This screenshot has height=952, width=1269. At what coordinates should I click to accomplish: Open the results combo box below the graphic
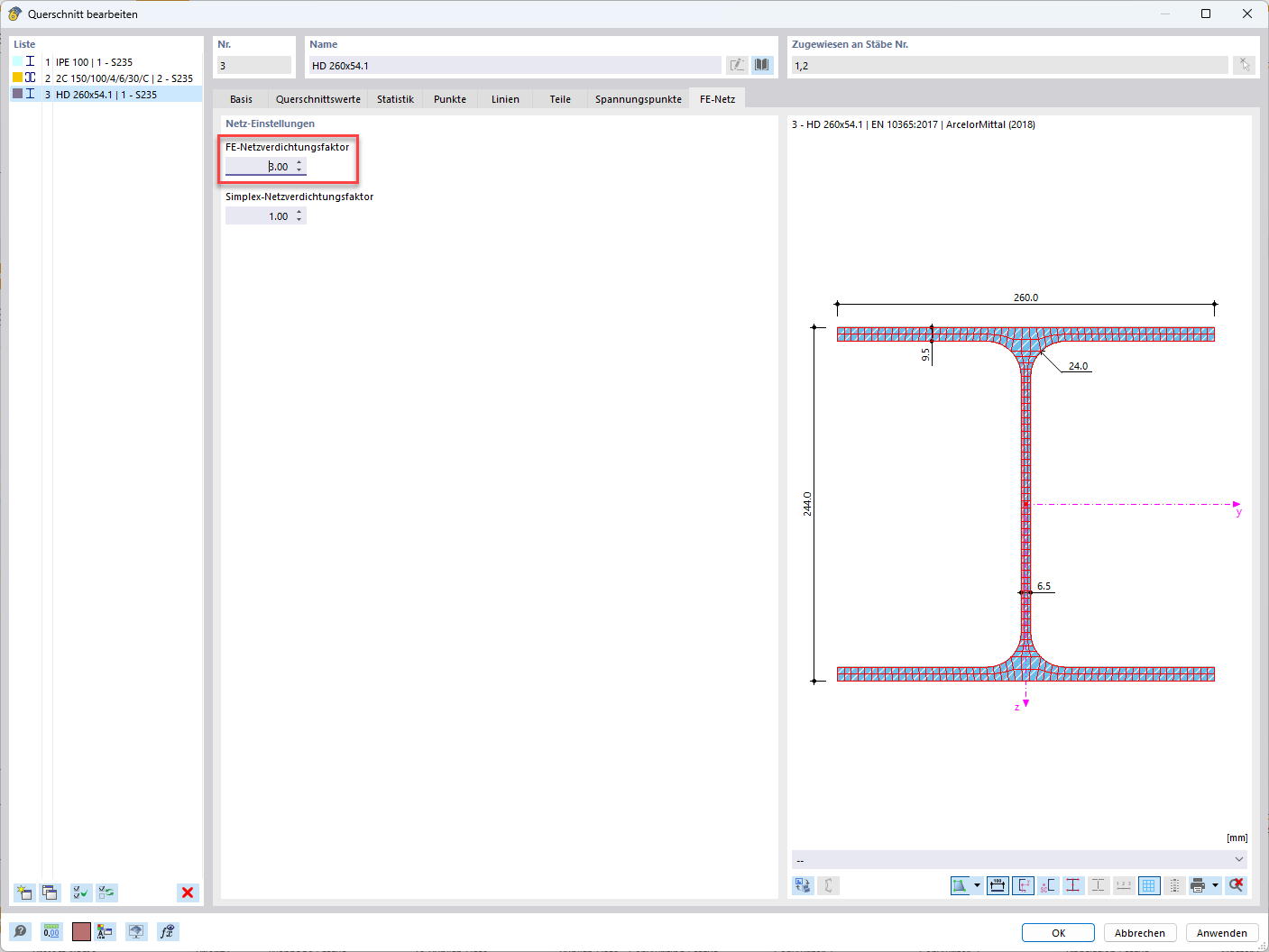pyautogui.click(x=1020, y=859)
